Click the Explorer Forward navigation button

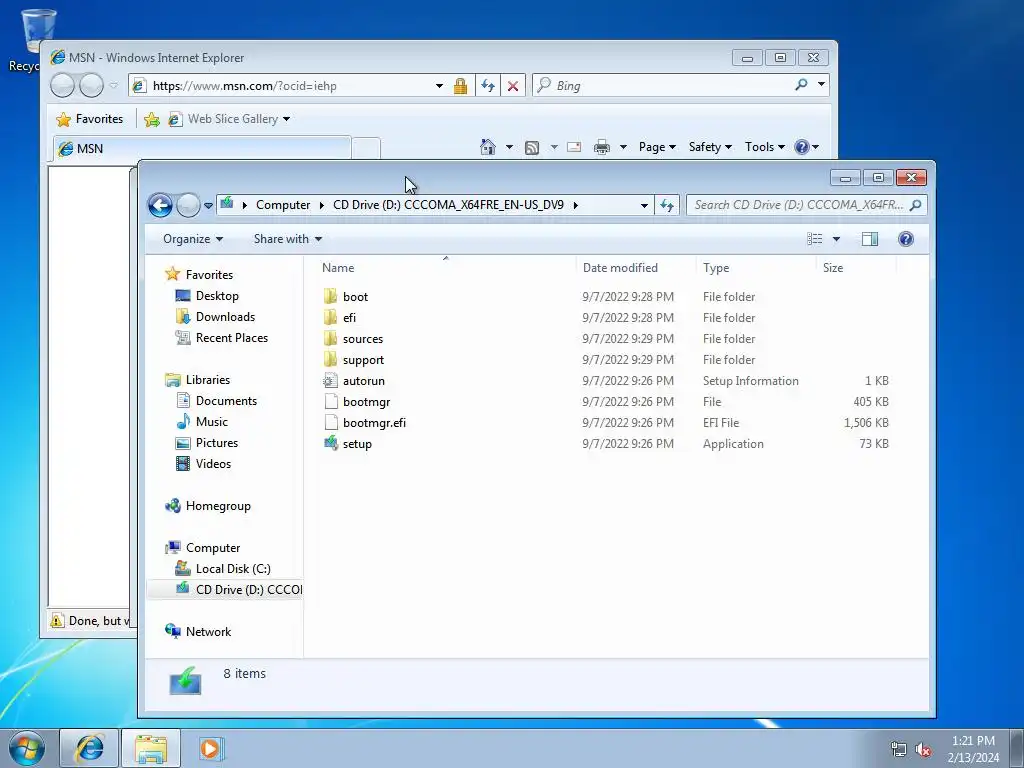[x=188, y=205]
